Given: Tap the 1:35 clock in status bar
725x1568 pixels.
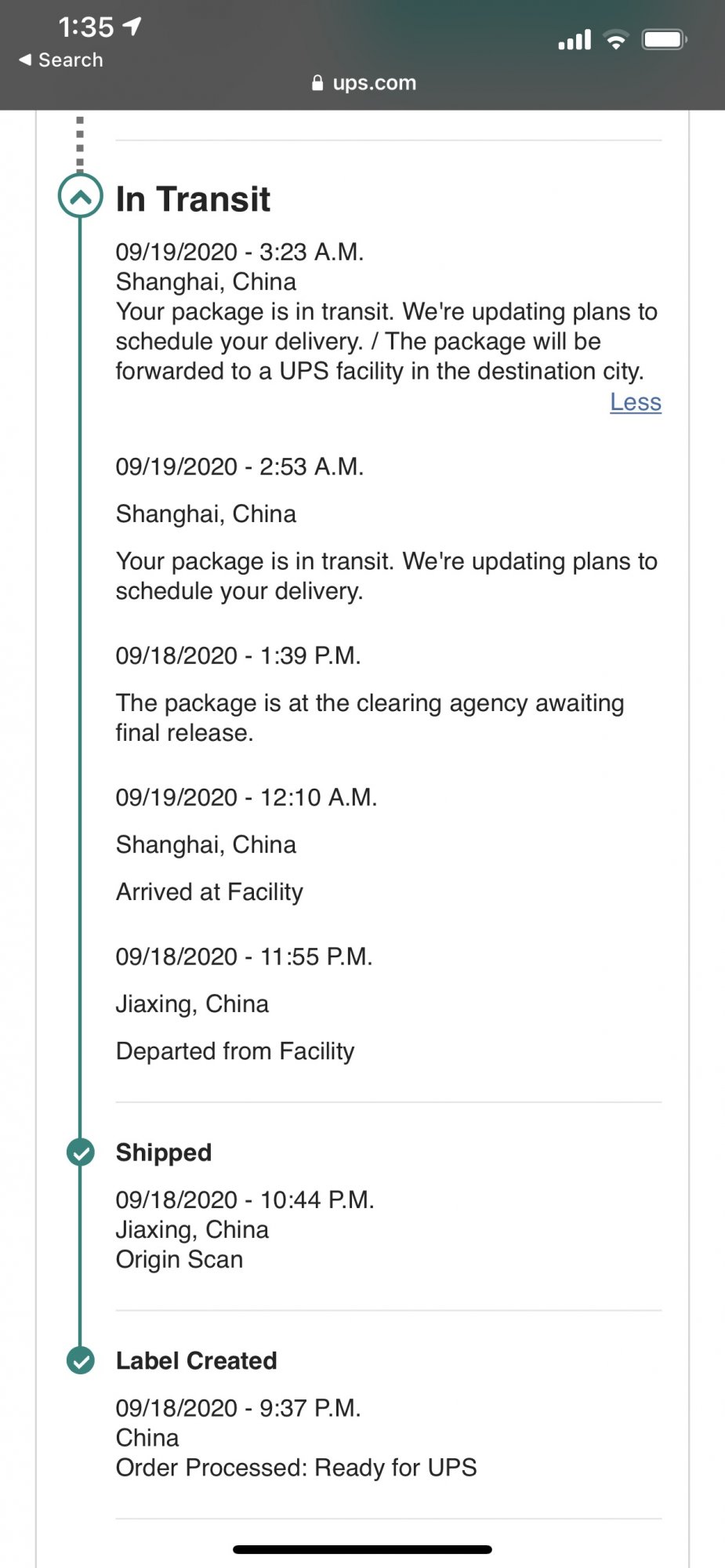Looking at the screenshot, I should click(86, 27).
